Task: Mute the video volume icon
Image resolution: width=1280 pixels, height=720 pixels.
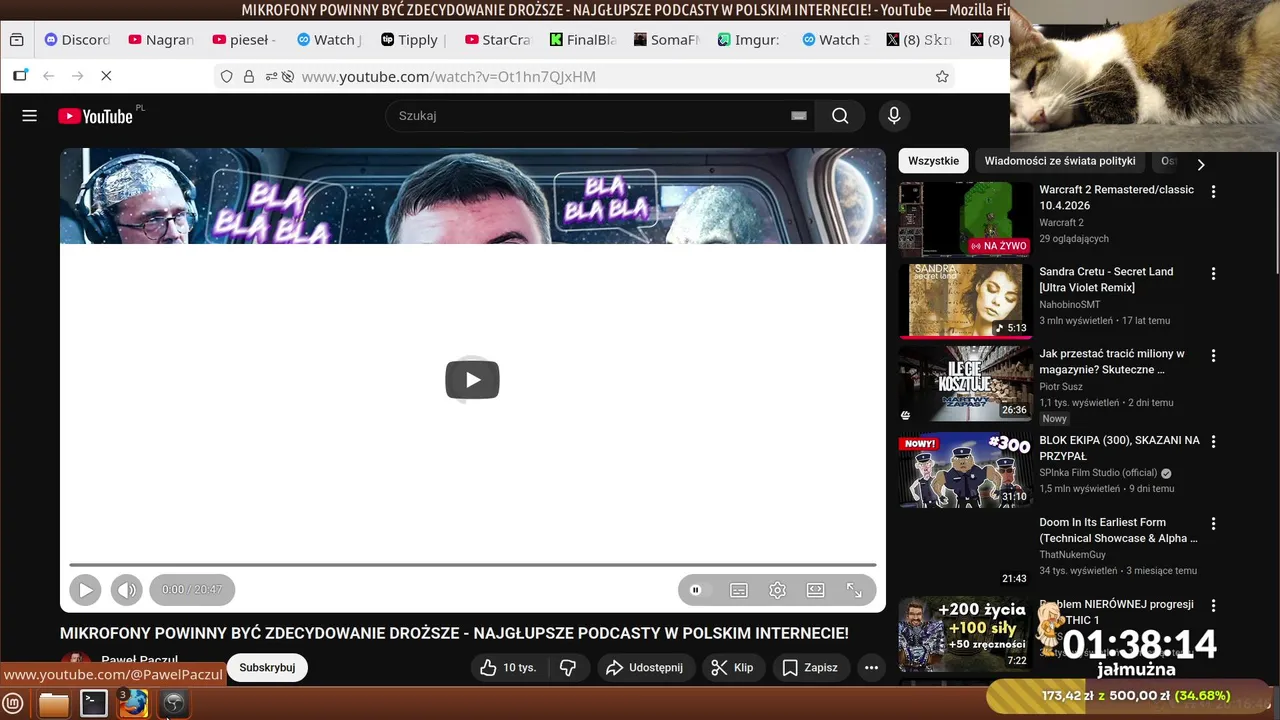Action: tap(127, 590)
